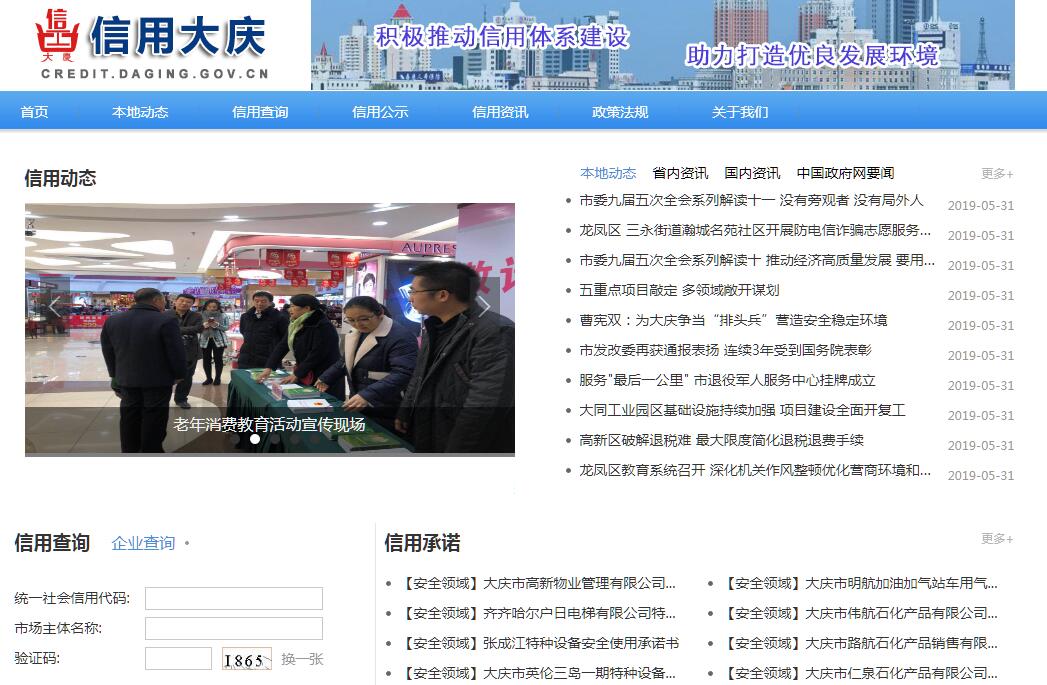Open article 大同工业园区基础设施持续加强

tap(742, 410)
